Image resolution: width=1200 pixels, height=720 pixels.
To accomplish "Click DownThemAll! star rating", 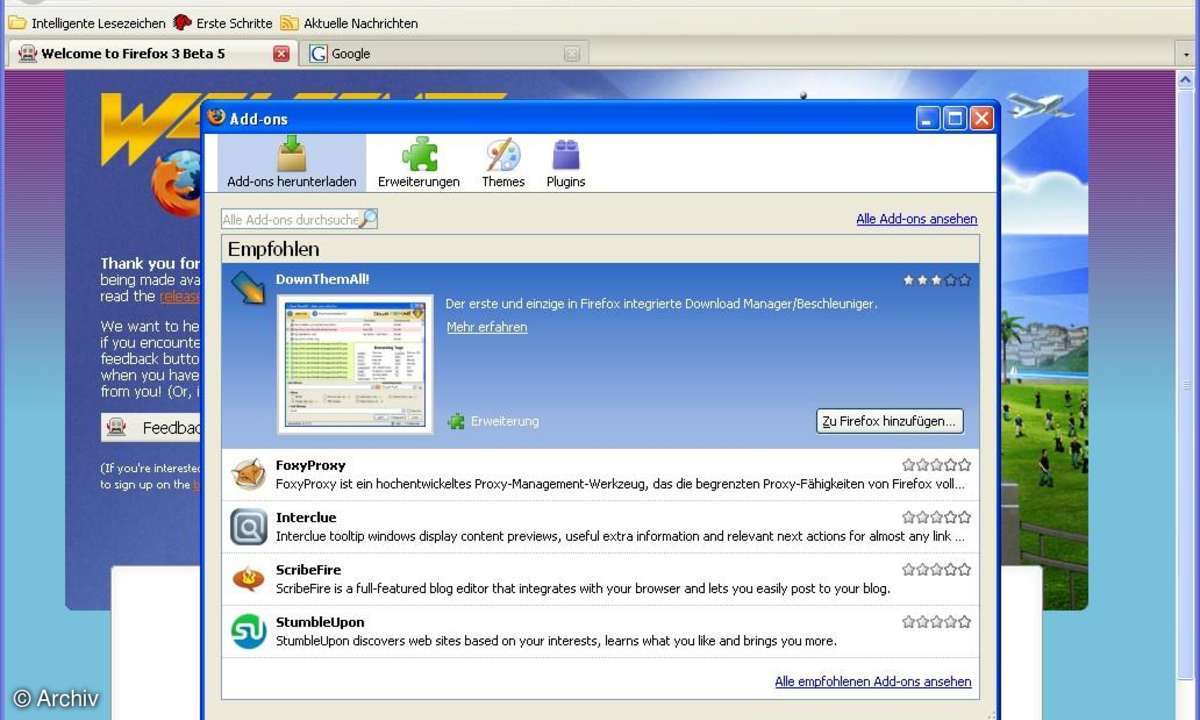I will click(937, 280).
